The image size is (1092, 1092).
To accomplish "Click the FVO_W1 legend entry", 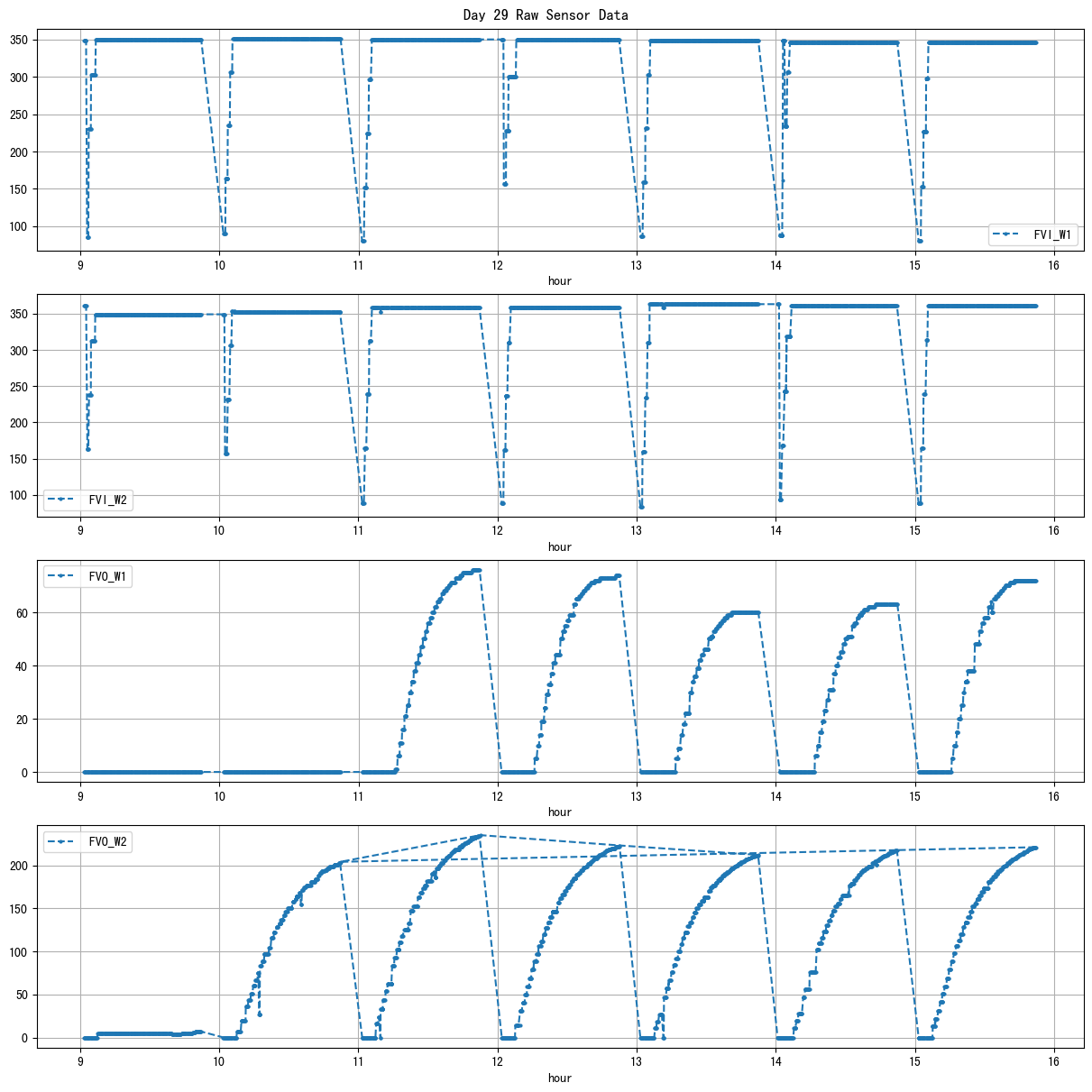I will pos(107,576).
